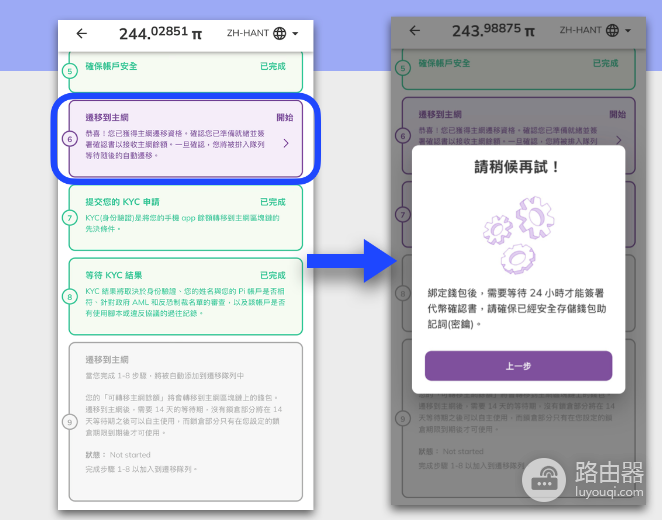662x520 pixels.
Task: Click the 請稍候再試！ dialog title
Action: [518, 167]
